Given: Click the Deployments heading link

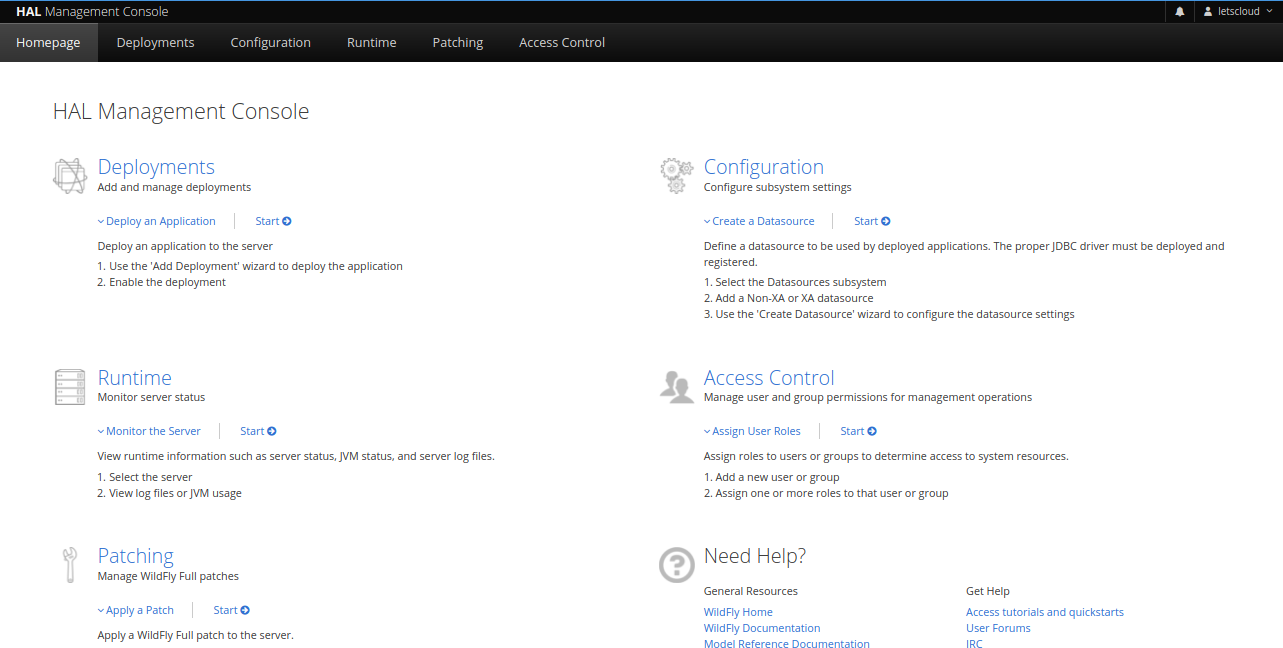Looking at the screenshot, I should coord(156,167).
